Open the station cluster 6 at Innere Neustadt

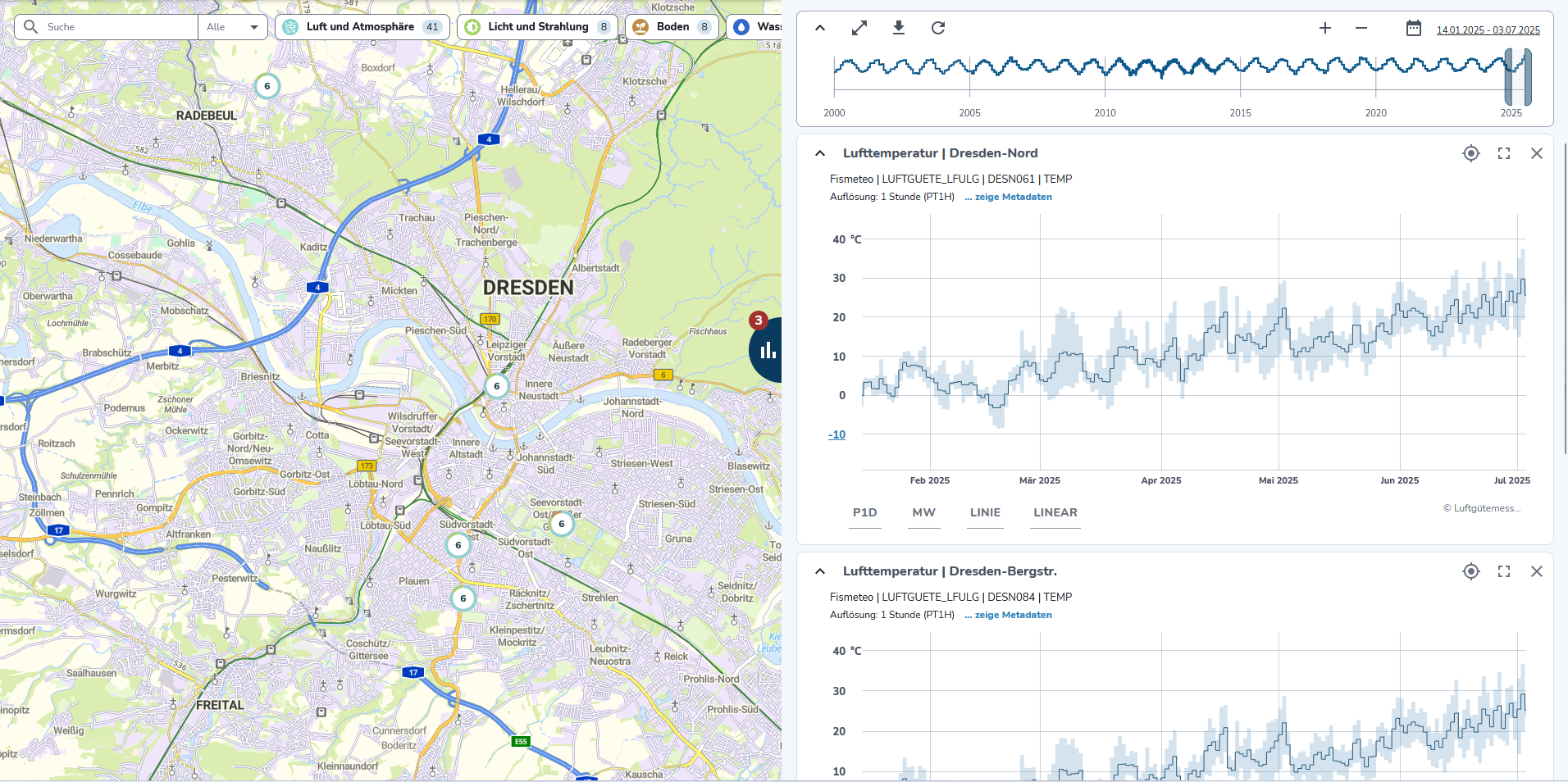[x=497, y=386]
